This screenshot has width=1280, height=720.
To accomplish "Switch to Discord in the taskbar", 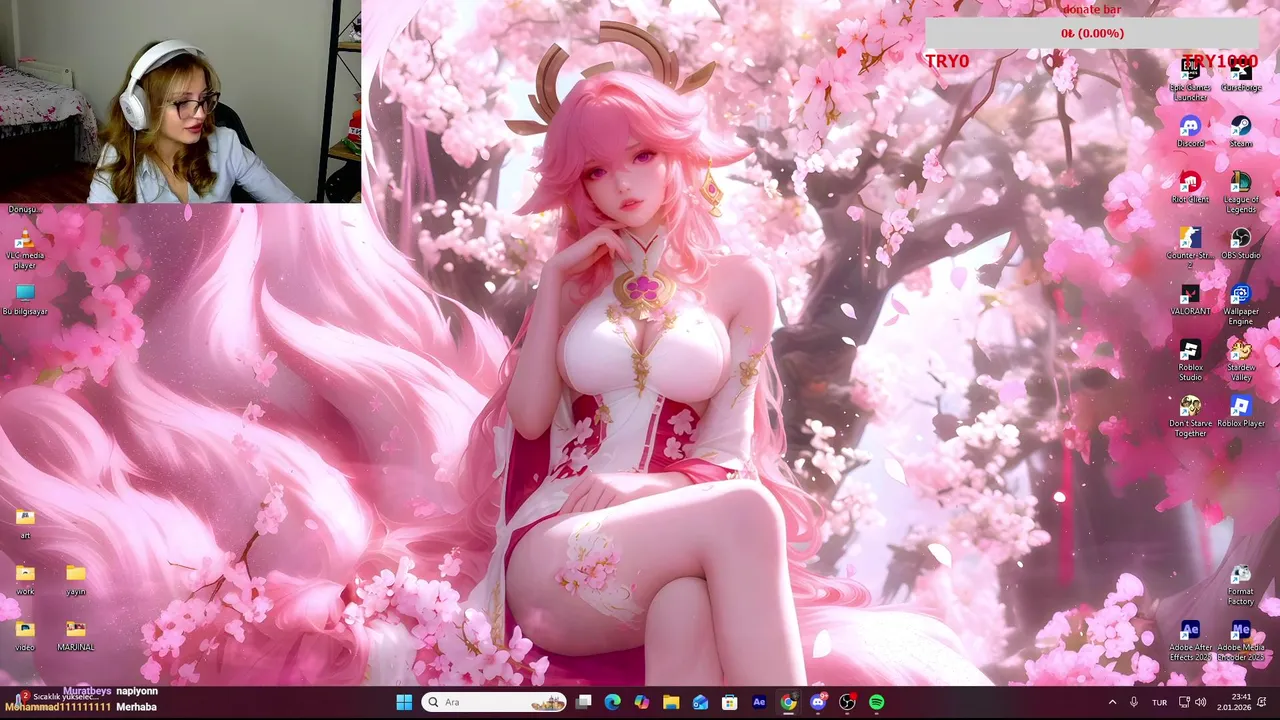I will (x=818, y=702).
